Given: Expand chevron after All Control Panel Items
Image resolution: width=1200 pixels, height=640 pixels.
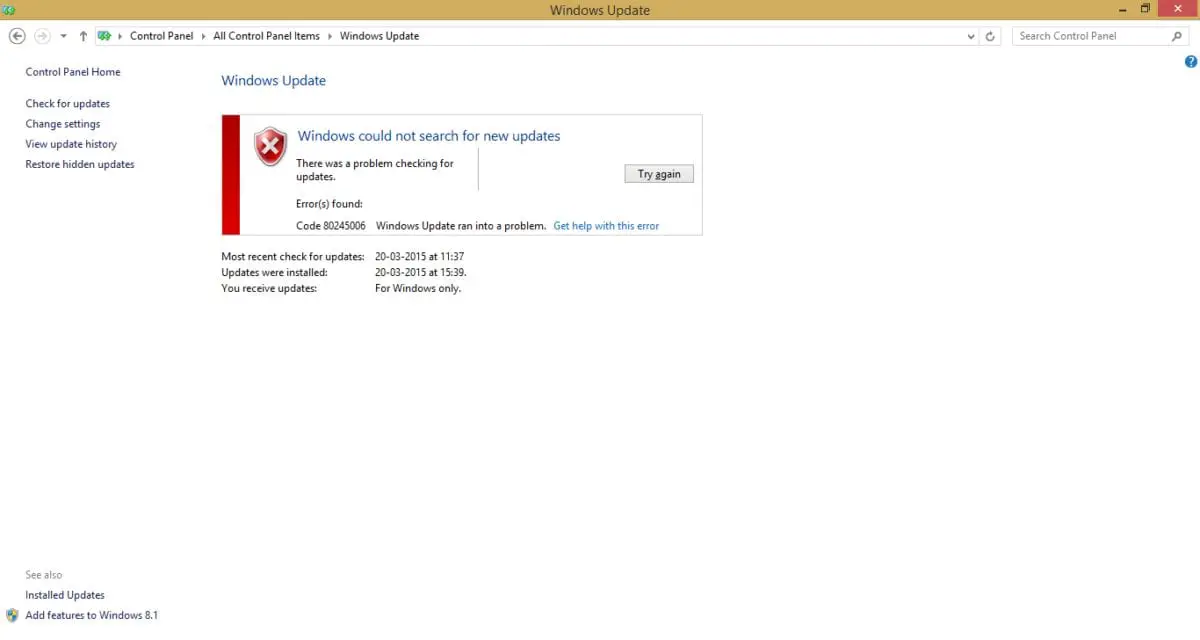Looking at the screenshot, I should (330, 36).
